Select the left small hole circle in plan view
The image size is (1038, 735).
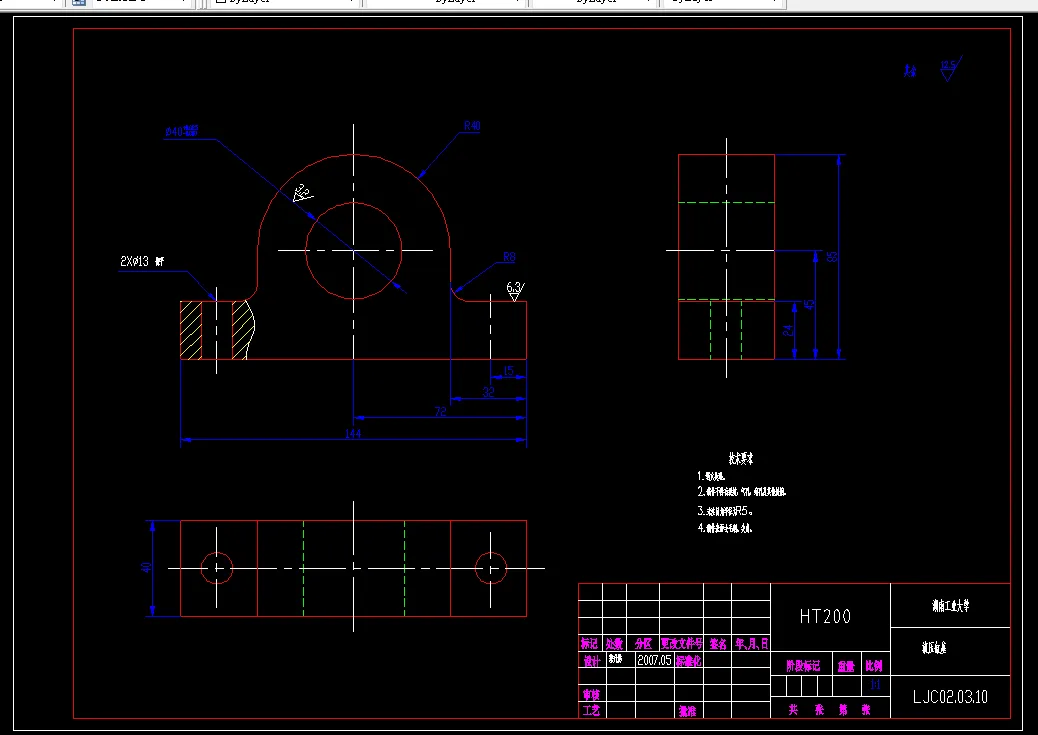tap(216, 567)
